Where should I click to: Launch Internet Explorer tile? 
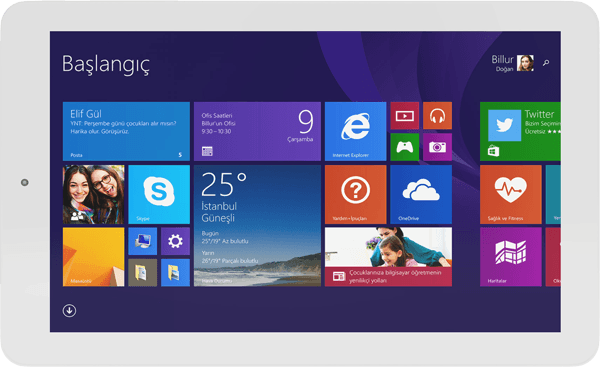click(355, 131)
